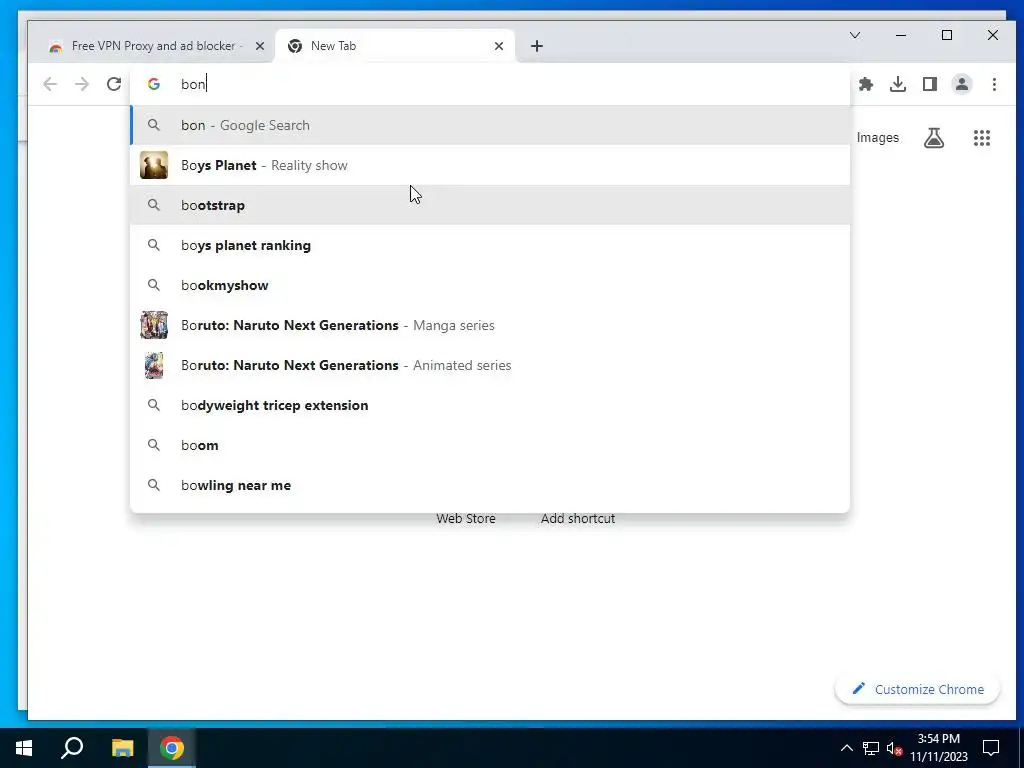Image resolution: width=1024 pixels, height=768 pixels.
Task: Select the bootstrap suggestion
Action: pyautogui.click(x=490, y=205)
